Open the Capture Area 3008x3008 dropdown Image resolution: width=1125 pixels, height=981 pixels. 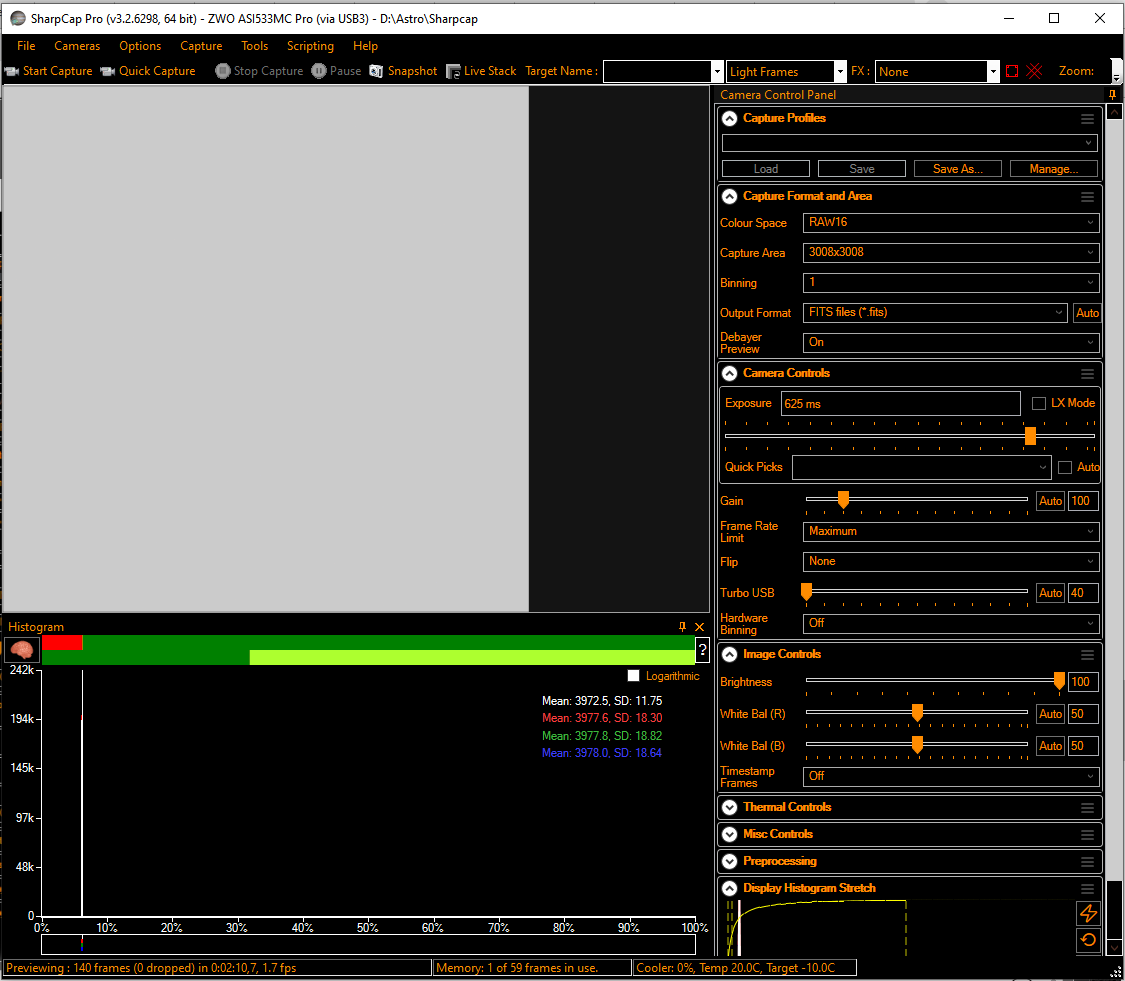(x=951, y=253)
